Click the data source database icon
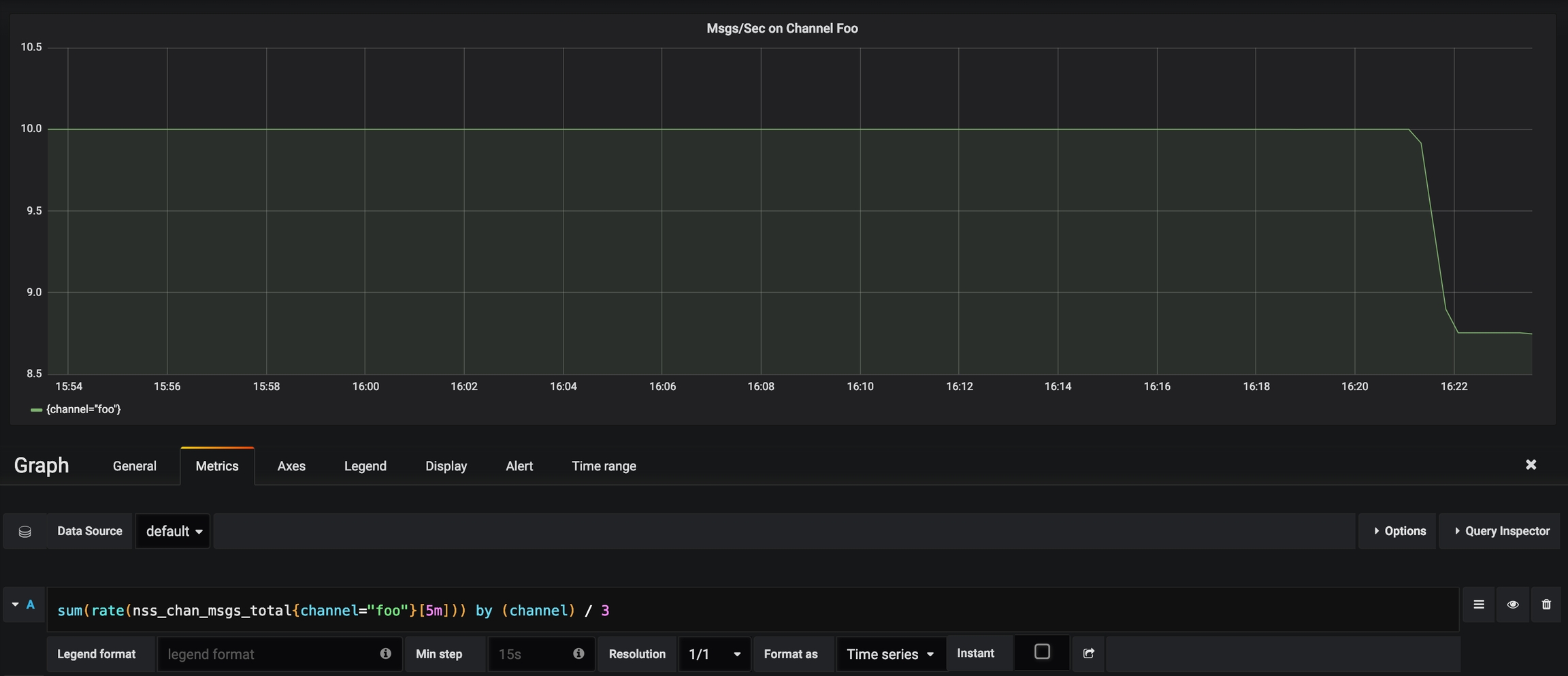 (25, 532)
